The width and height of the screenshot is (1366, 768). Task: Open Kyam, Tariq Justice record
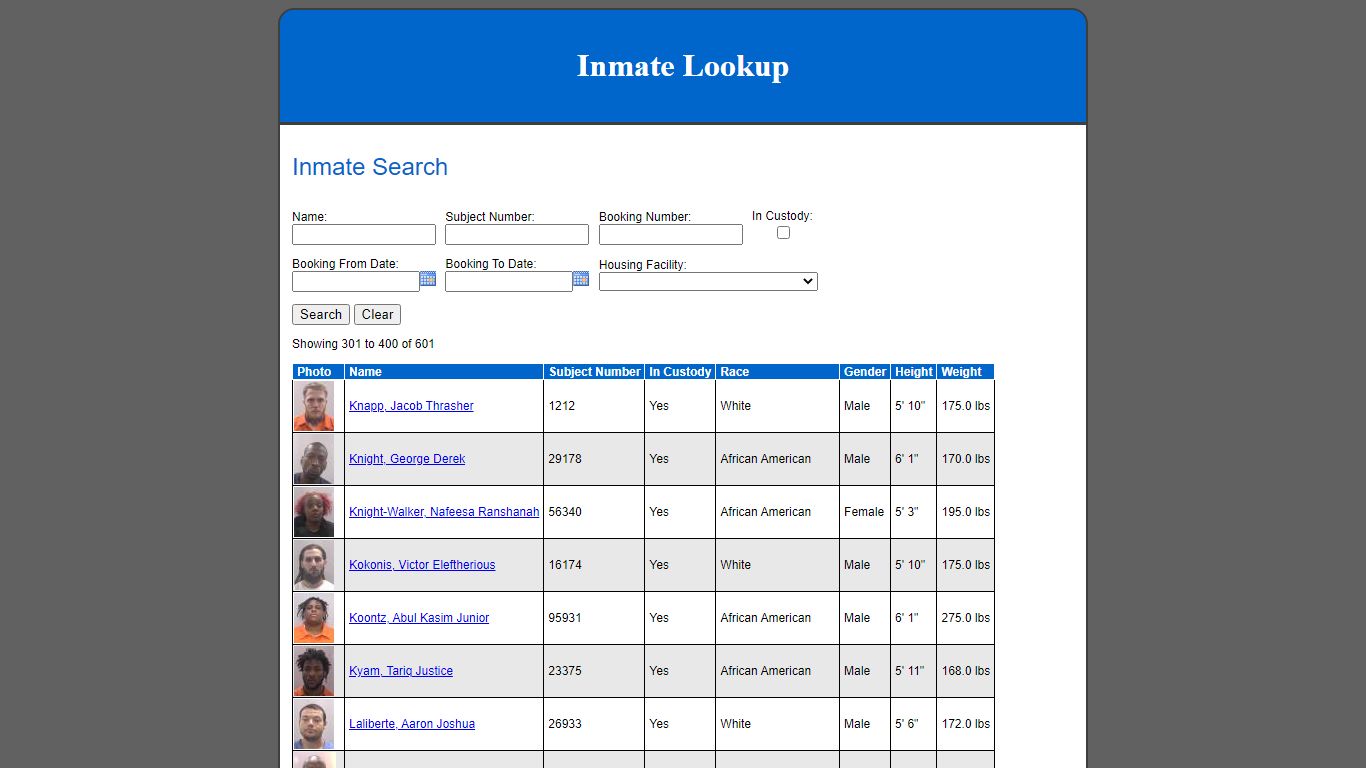400,670
